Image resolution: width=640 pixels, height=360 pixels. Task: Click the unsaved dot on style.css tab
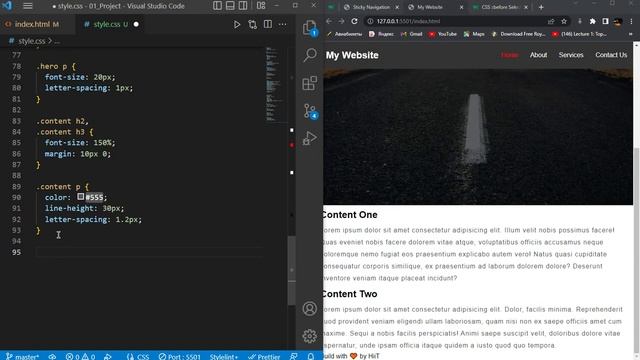pyautogui.click(x=136, y=24)
